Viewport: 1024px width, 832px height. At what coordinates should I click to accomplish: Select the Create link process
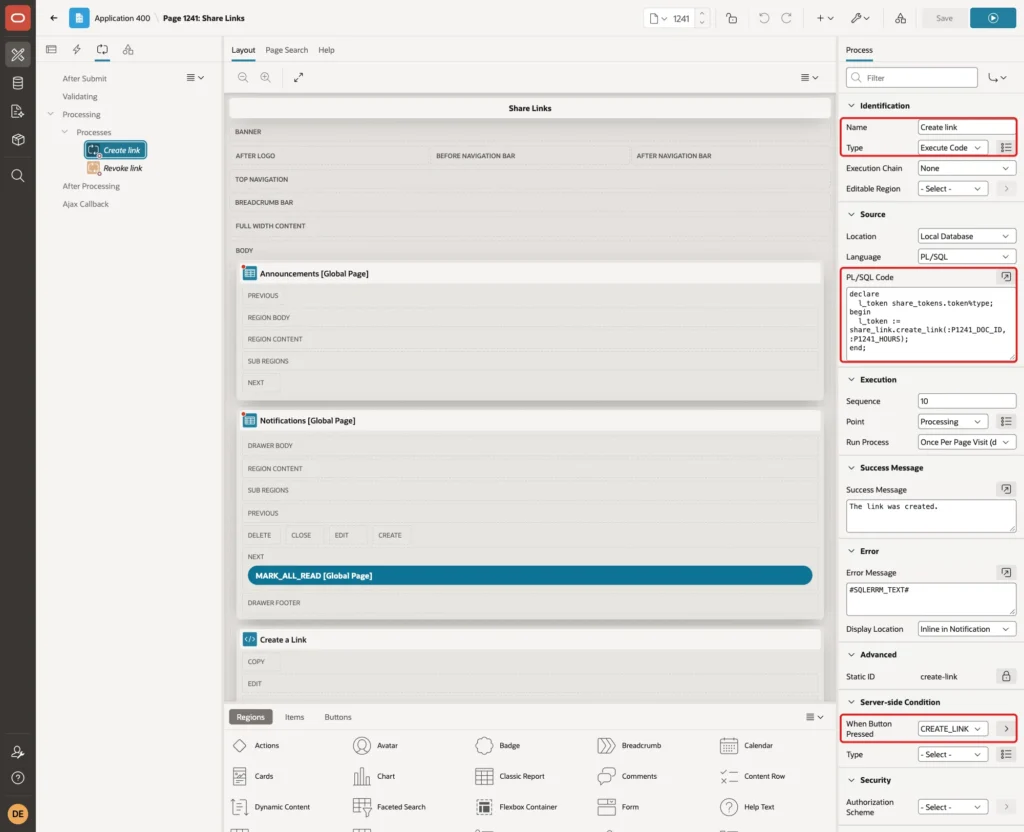click(x=116, y=150)
